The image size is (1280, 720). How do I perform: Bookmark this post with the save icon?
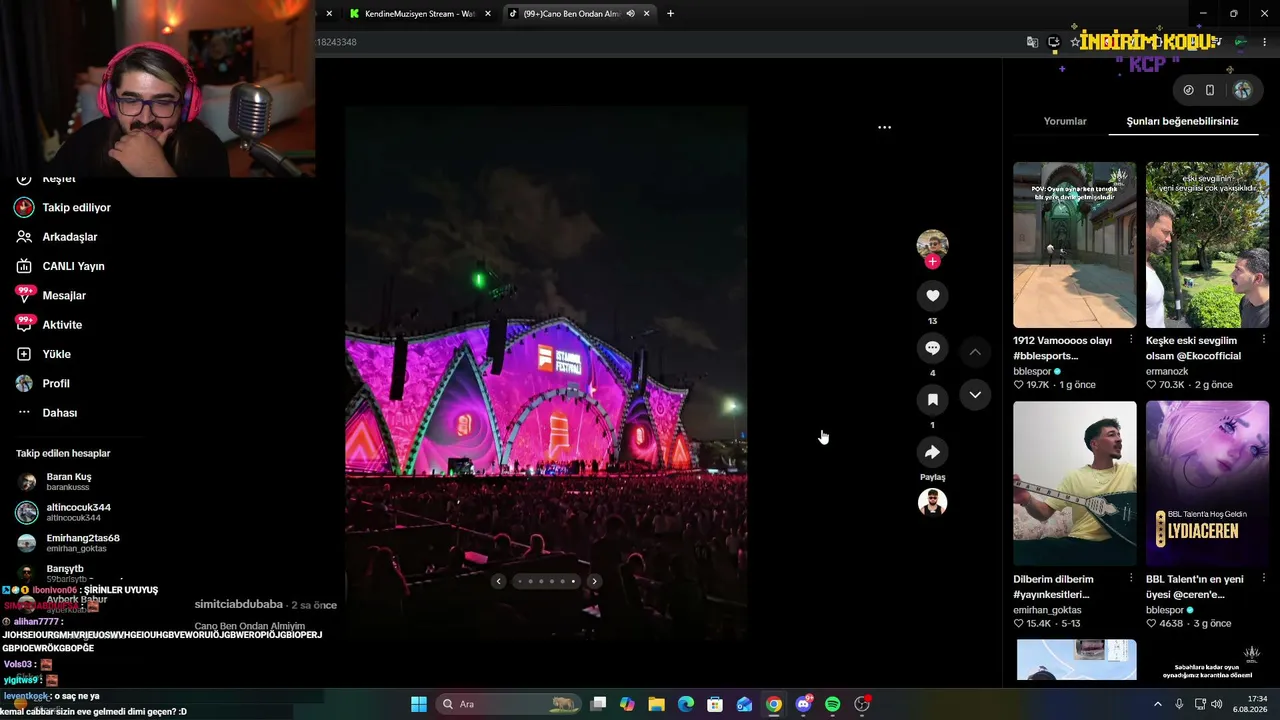pyautogui.click(x=932, y=400)
